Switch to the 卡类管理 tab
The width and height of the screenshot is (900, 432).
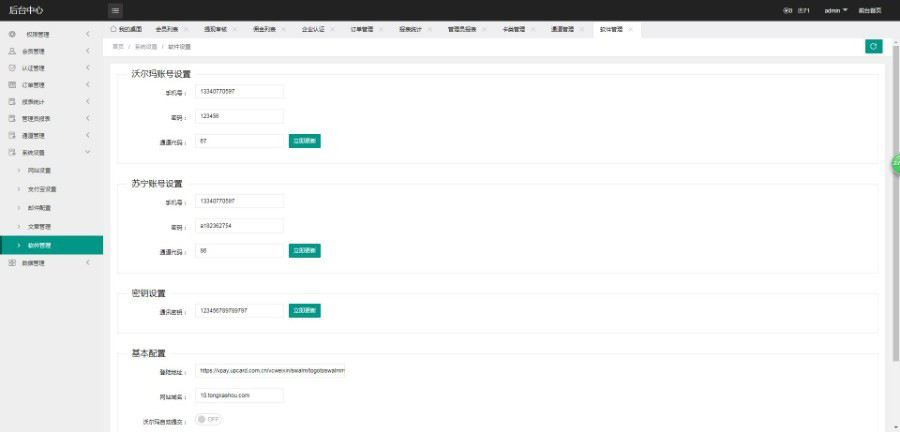[x=514, y=29]
